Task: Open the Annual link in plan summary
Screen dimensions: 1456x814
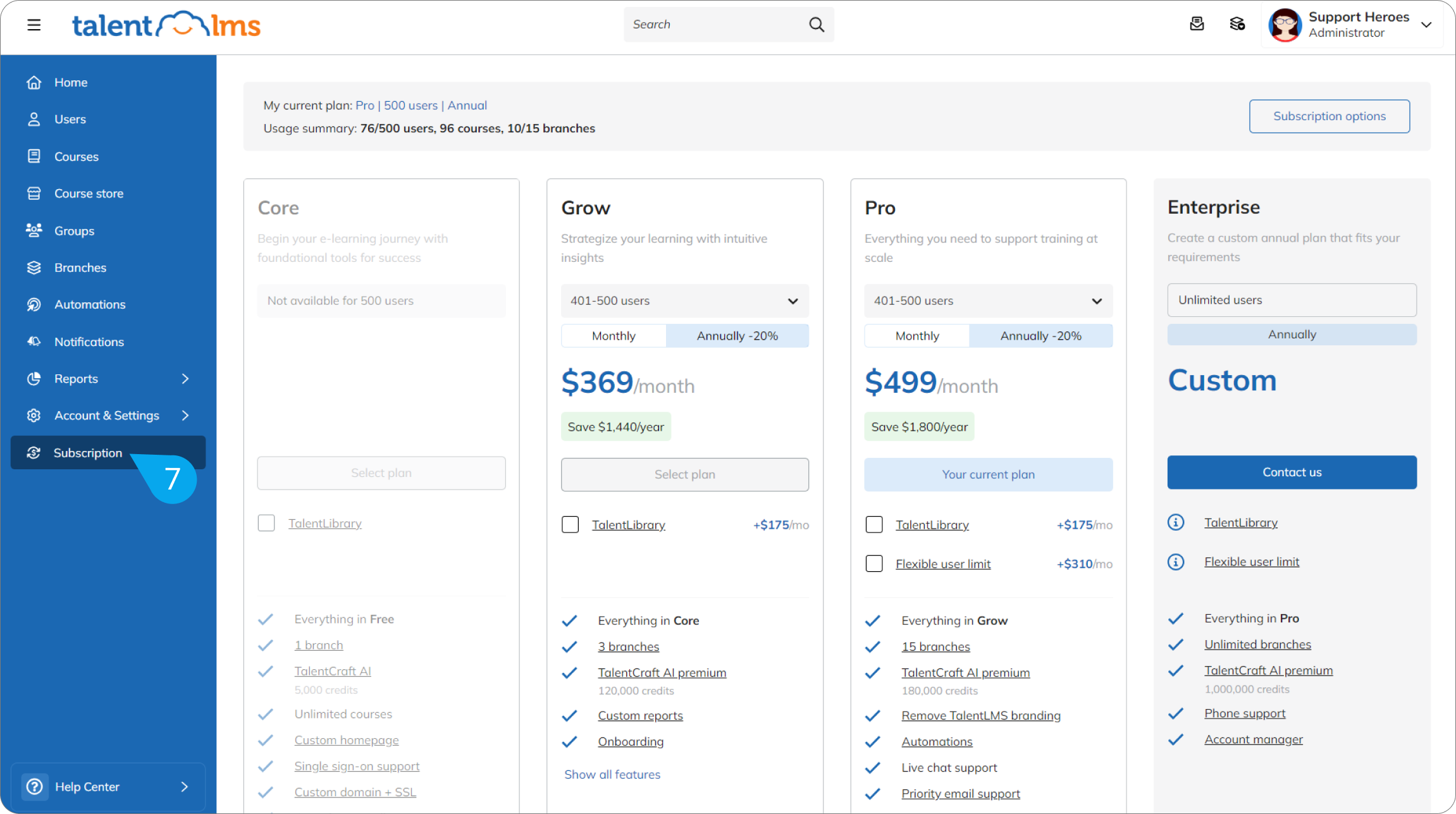Action: pos(467,105)
